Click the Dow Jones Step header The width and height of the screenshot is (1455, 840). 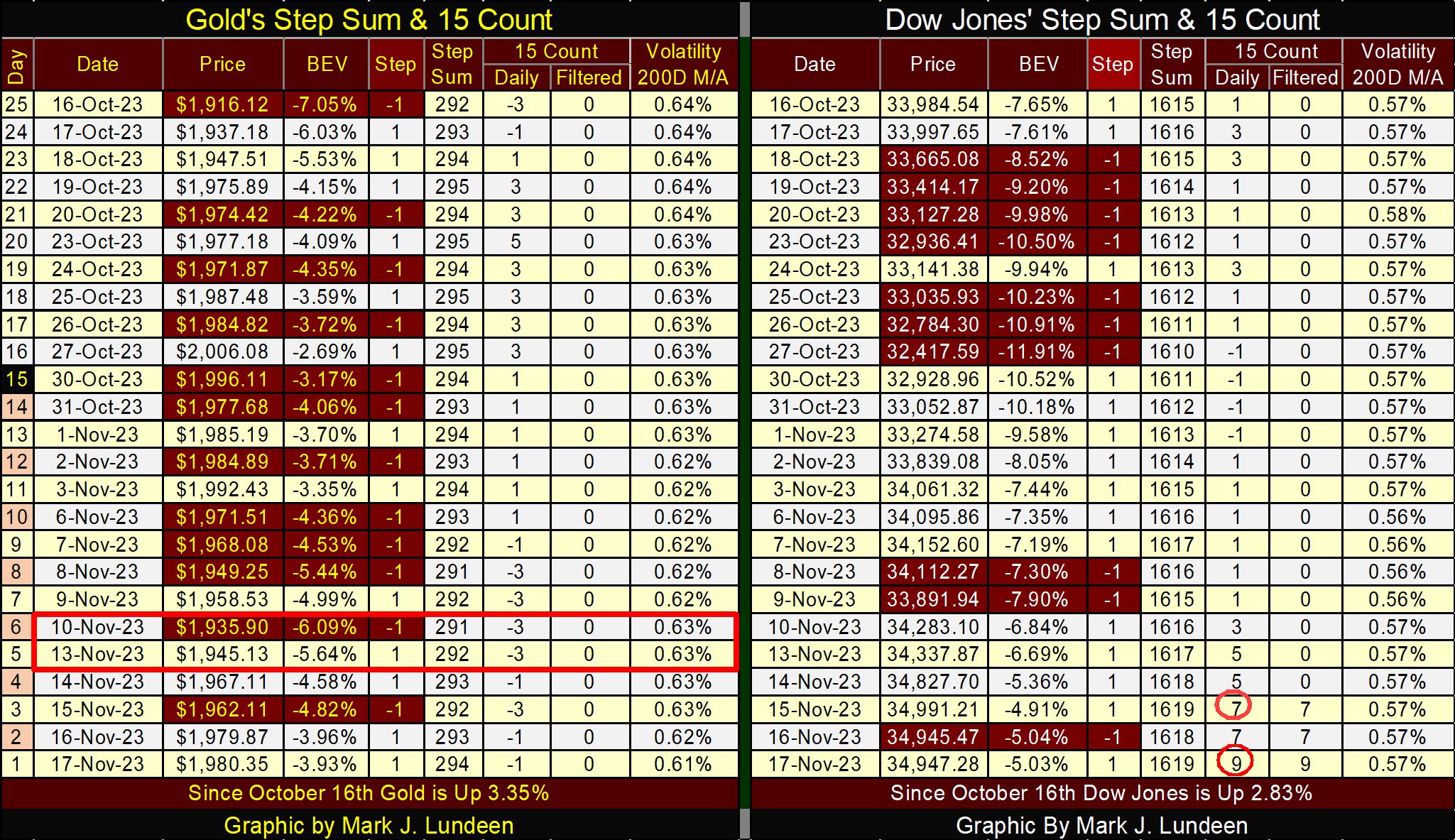click(1112, 64)
